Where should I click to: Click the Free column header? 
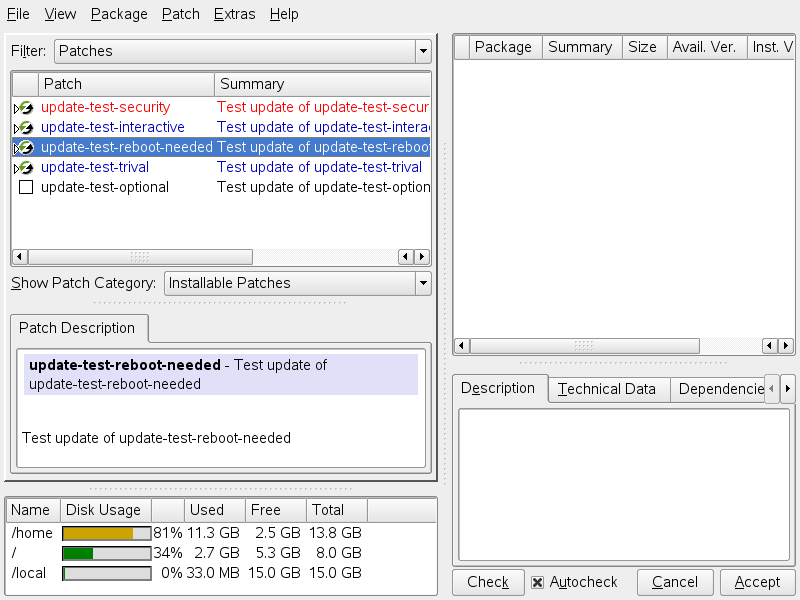(x=276, y=510)
